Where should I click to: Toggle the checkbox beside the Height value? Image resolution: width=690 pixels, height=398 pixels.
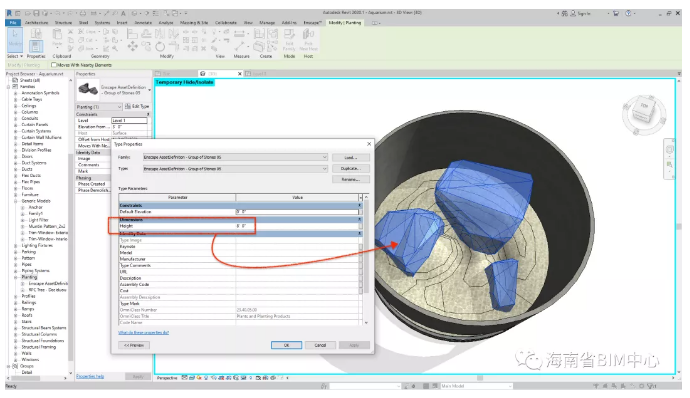(361, 226)
